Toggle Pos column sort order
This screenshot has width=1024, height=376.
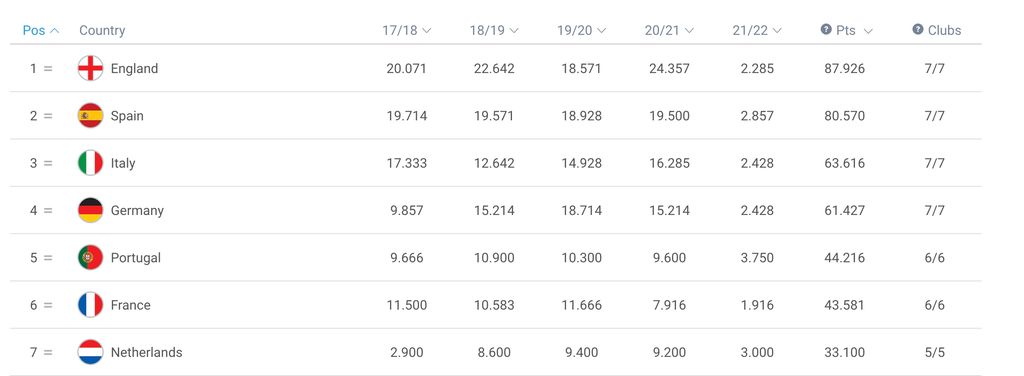coord(40,30)
